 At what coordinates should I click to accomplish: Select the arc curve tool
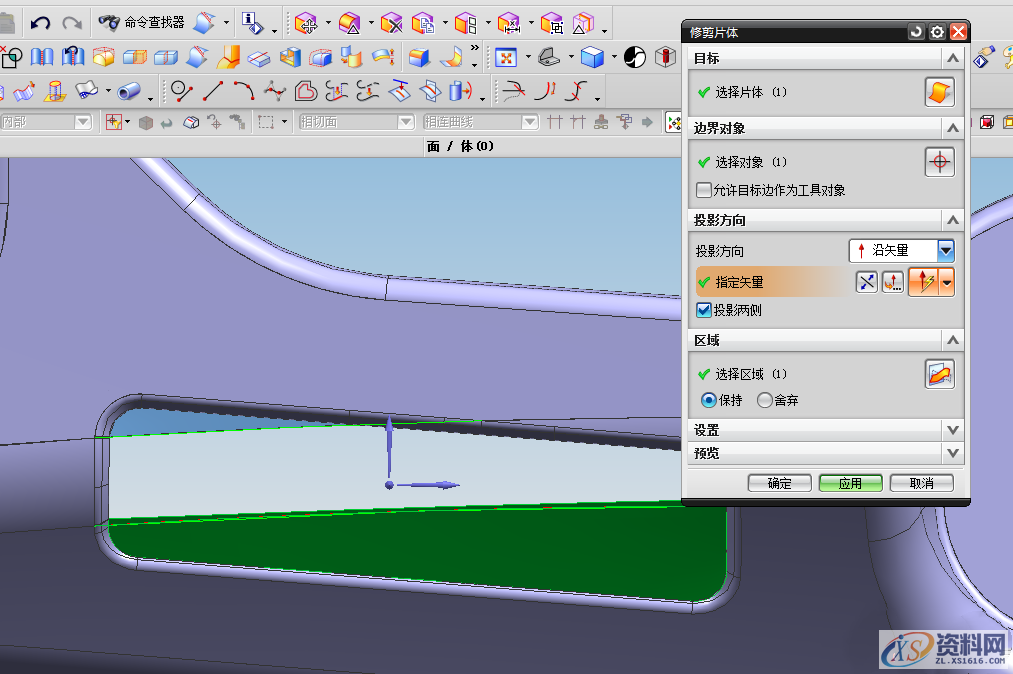pyautogui.click(x=243, y=92)
